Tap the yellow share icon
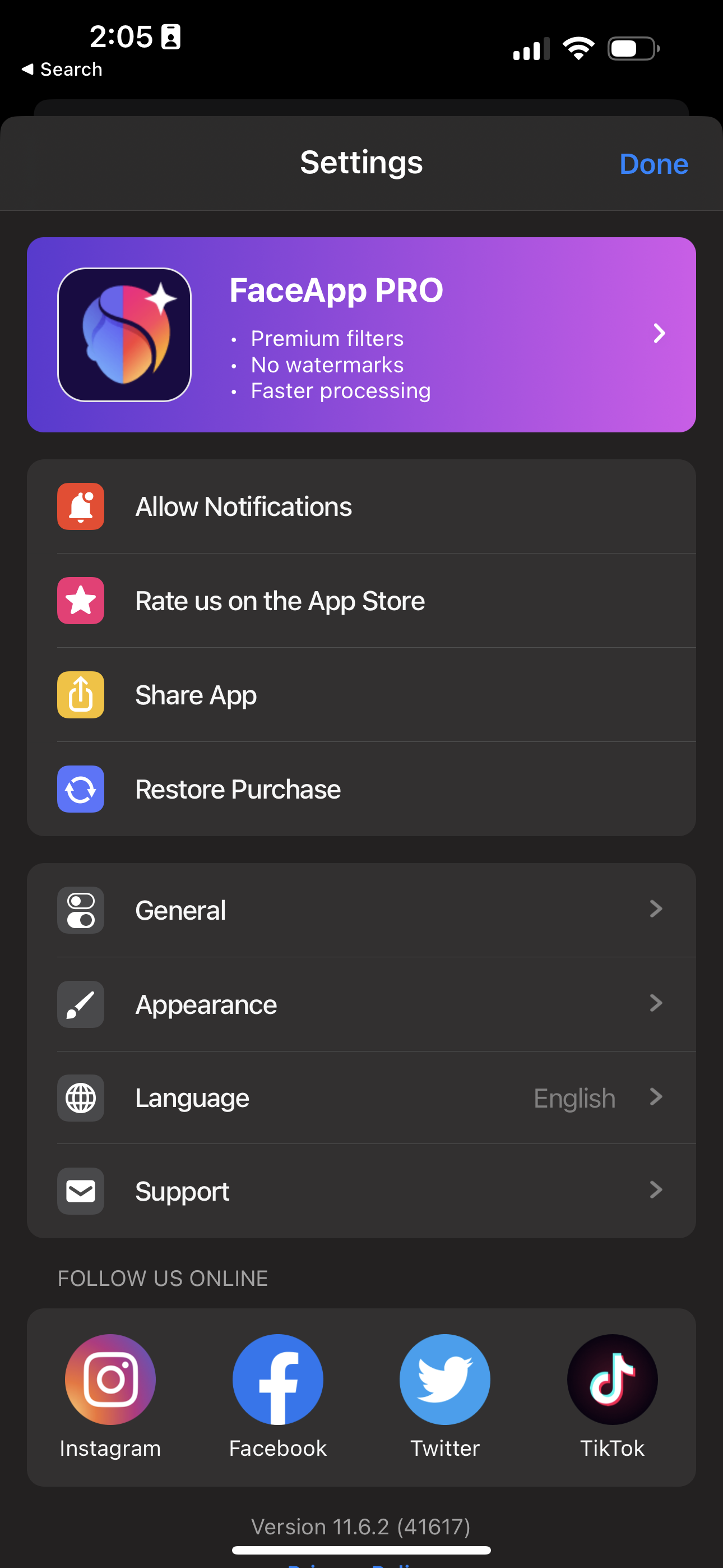The height and width of the screenshot is (1568, 723). click(x=80, y=694)
